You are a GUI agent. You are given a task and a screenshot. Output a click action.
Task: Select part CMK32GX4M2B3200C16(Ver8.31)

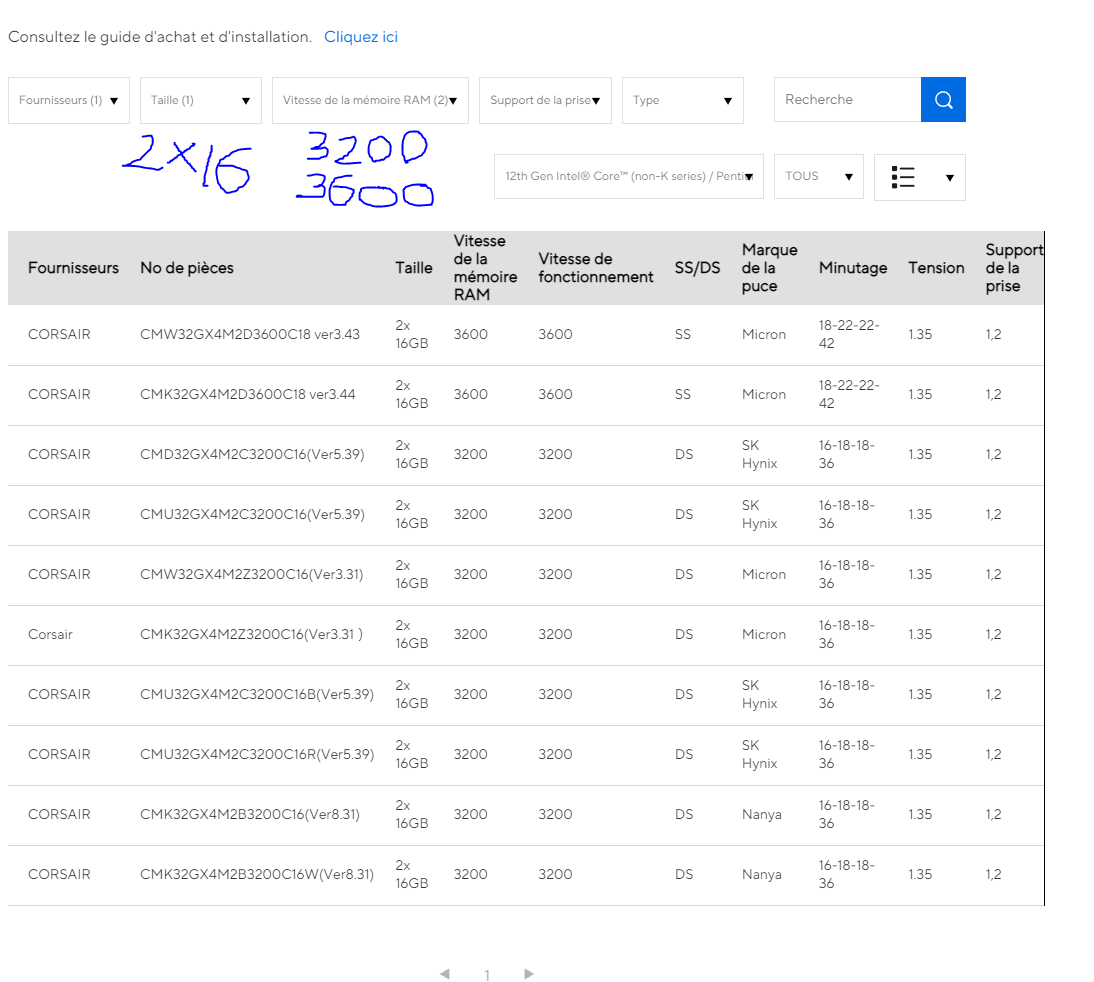click(250, 814)
